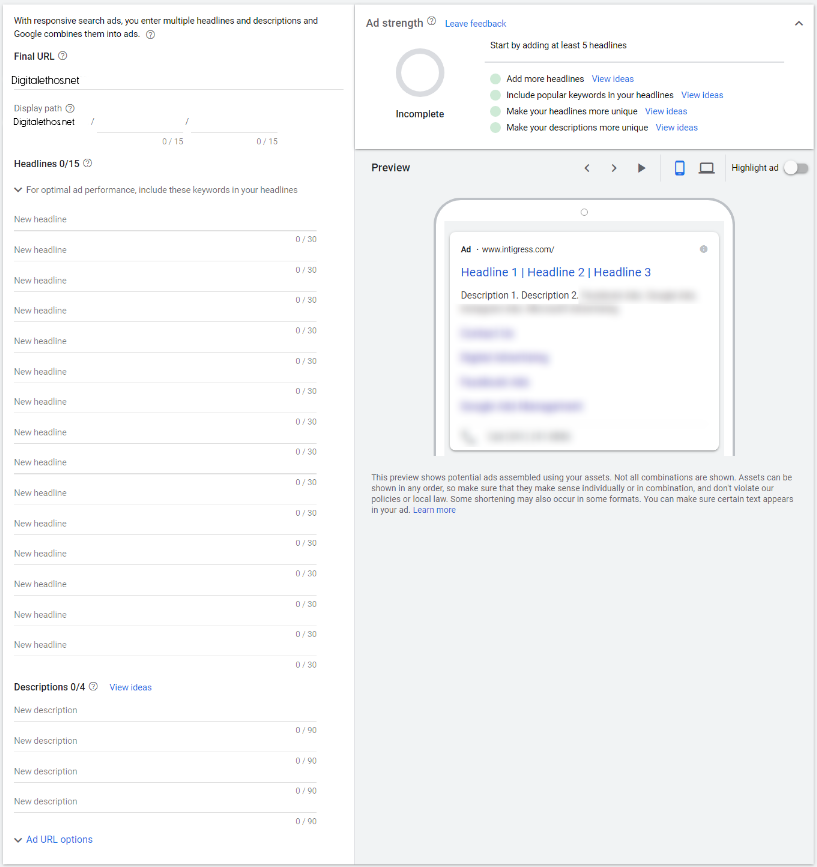
Task: Click the Learn more link below the preview
Action: point(434,509)
